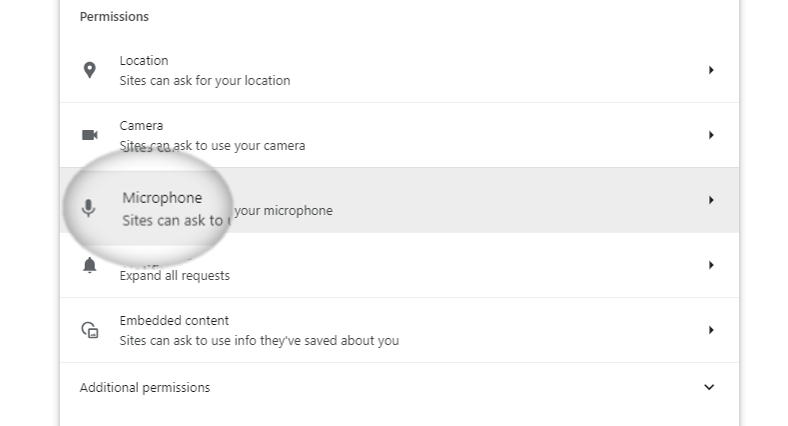Expand Additional permissions chevron
This screenshot has width=788, height=426.
tap(709, 387)
